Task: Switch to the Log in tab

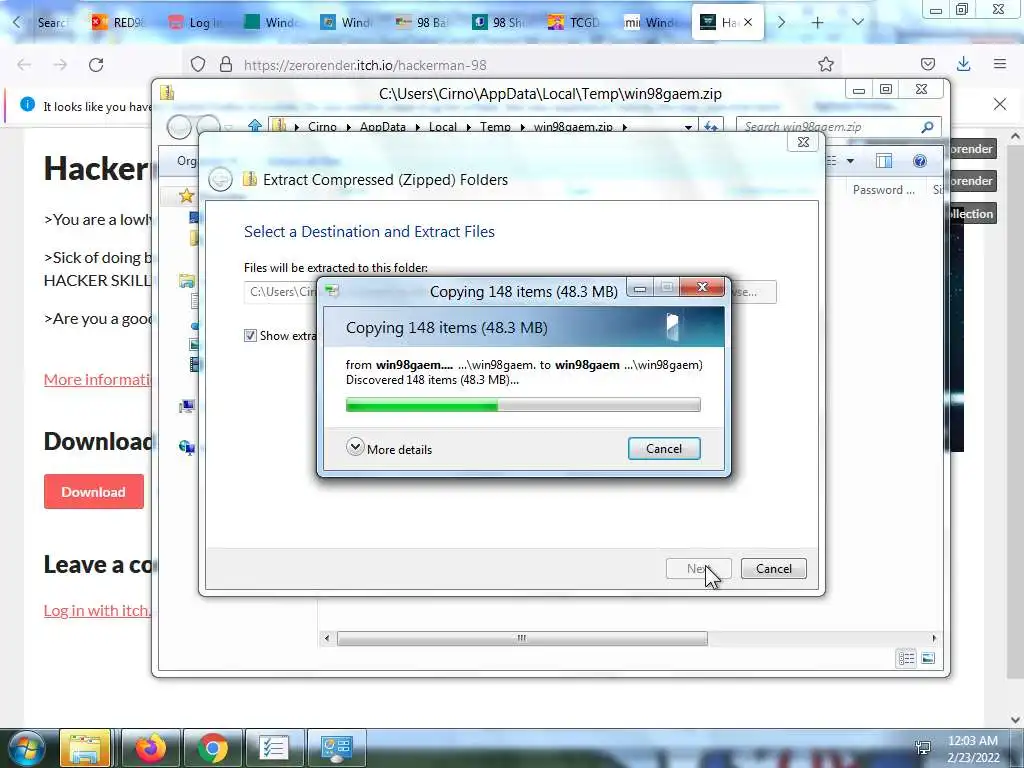Action: [x=194, y=22]
